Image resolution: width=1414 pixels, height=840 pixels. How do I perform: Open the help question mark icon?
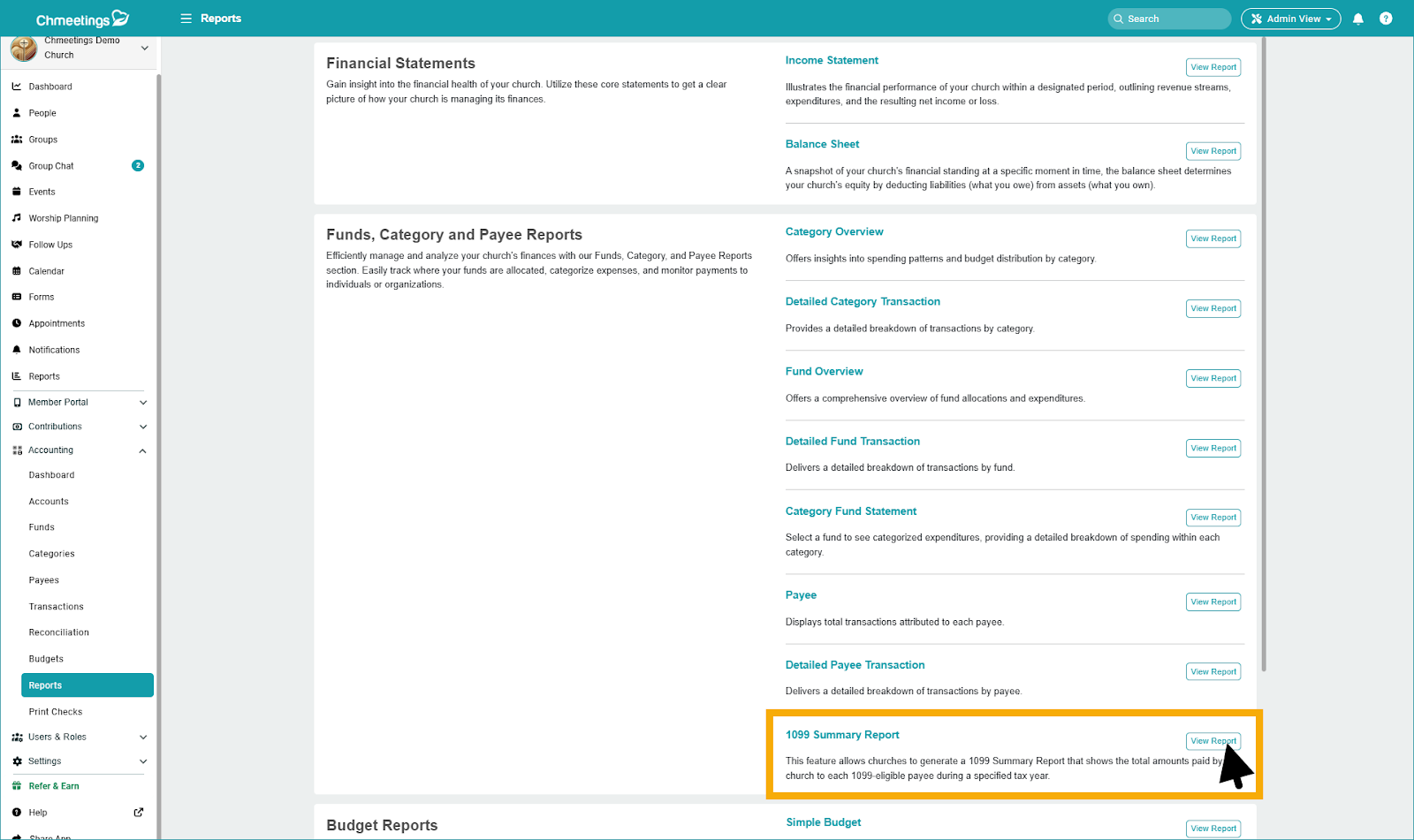(1386, 19)
